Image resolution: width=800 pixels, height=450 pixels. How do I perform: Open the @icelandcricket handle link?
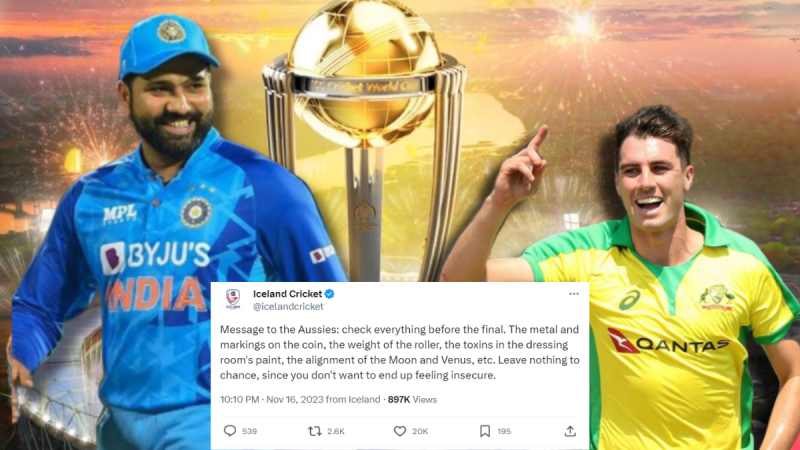click(288, 307)
